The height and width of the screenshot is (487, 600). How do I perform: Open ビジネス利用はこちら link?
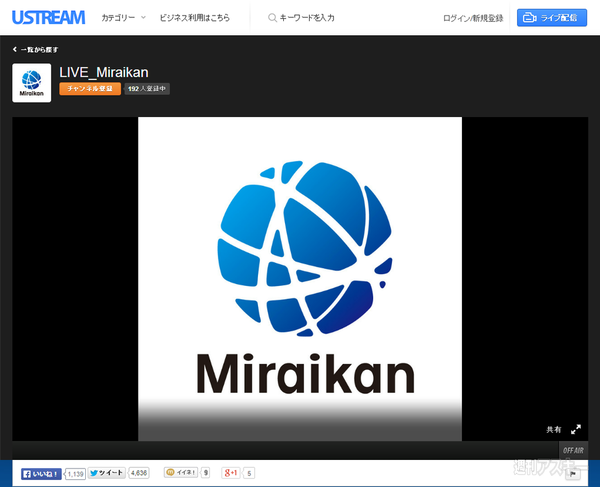(x=194, y=18)
